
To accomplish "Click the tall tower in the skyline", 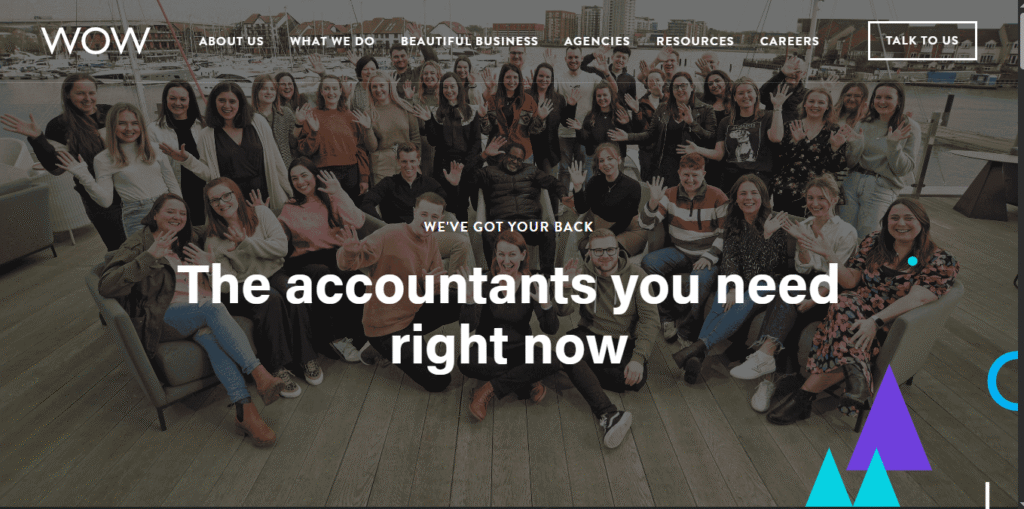I will (x=618, y=18).
